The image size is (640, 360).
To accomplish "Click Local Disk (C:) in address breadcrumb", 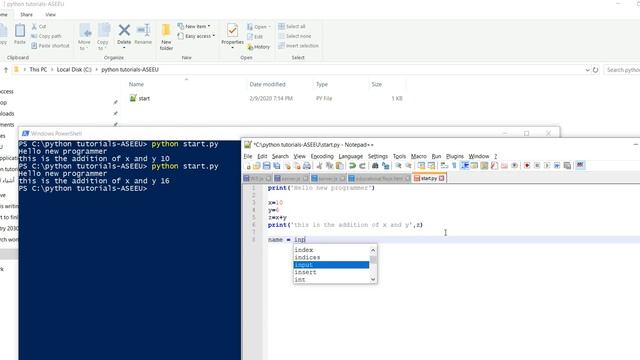I will [x=74, y=70].
